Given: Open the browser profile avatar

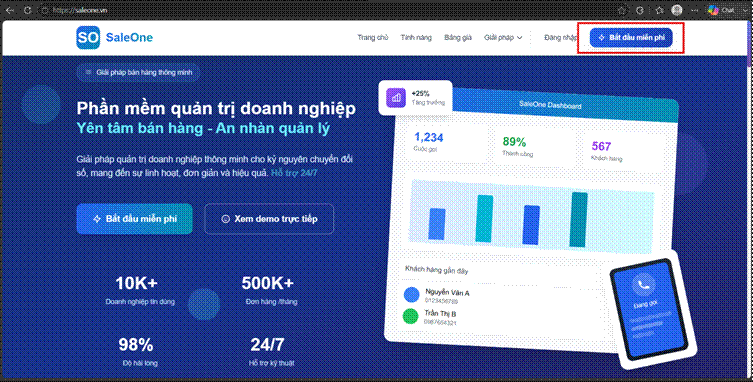Looking at the screenshot, I should tap(677, 10).
